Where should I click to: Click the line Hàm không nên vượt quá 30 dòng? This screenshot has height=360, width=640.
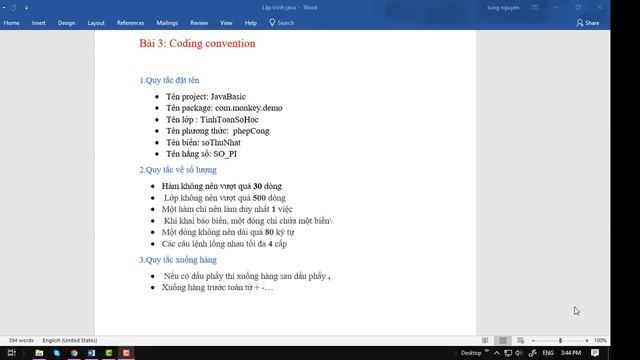(x=222, y=186)
